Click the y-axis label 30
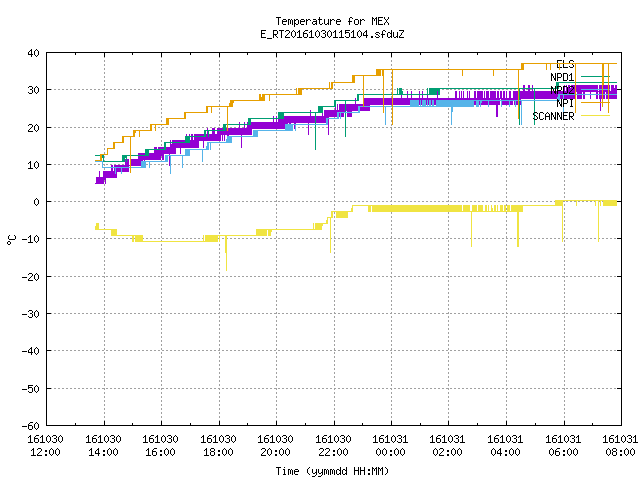 coord(33,90)
